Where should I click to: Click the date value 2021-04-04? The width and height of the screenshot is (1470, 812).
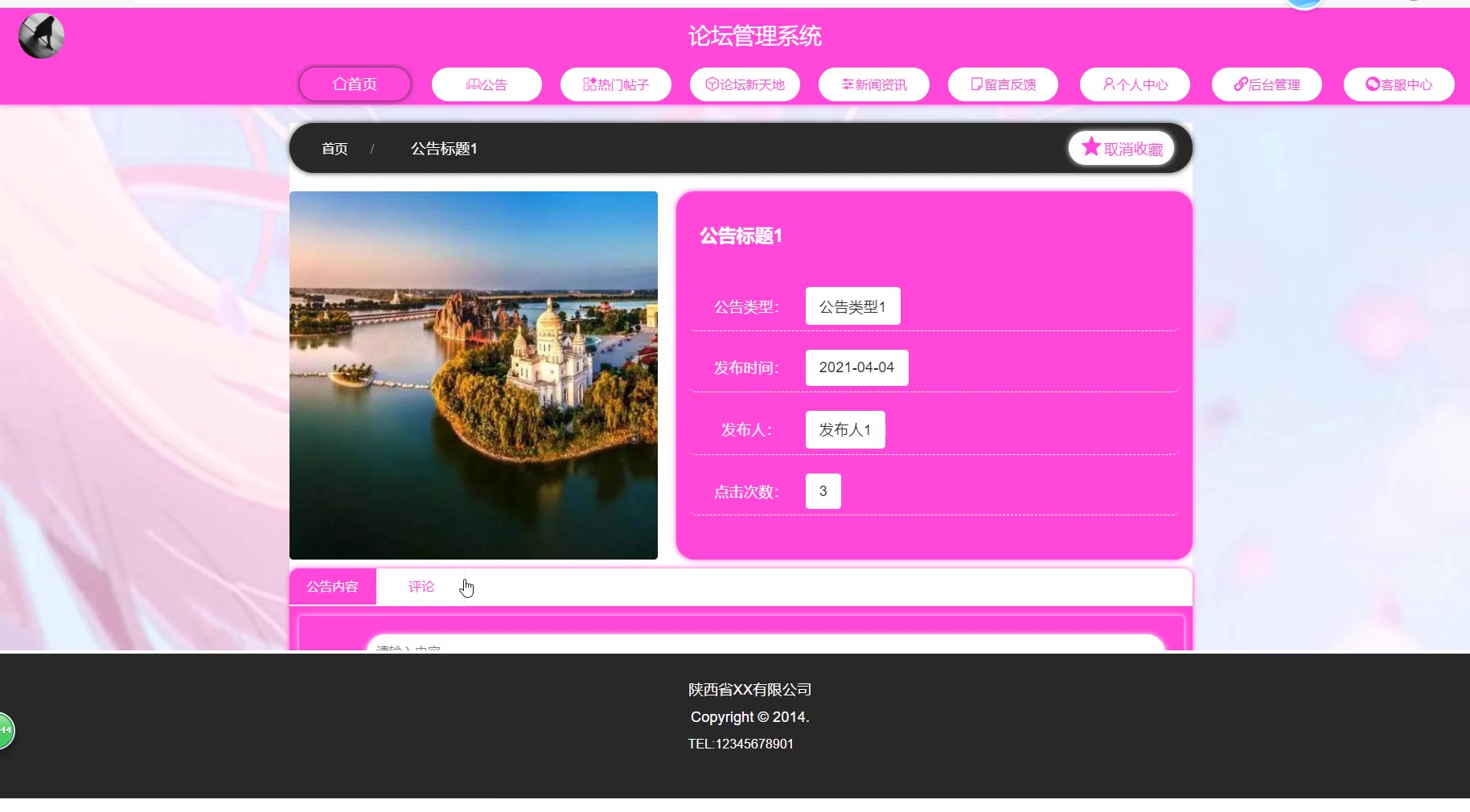(x=856, y=367)
